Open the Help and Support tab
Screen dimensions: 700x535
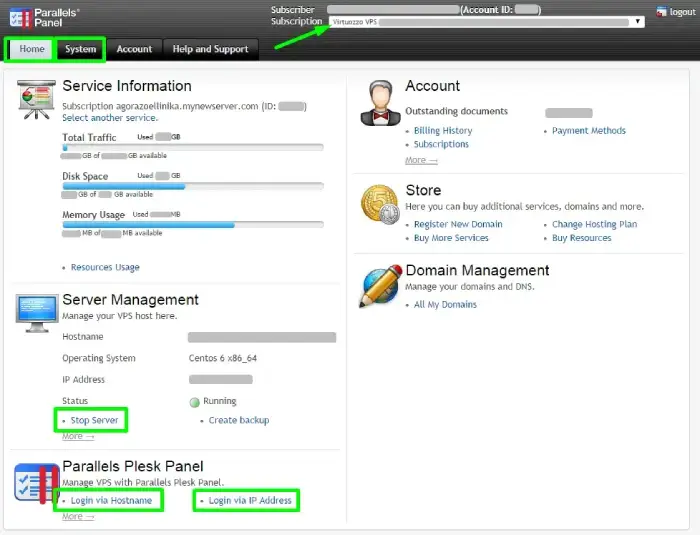(210, 49)
